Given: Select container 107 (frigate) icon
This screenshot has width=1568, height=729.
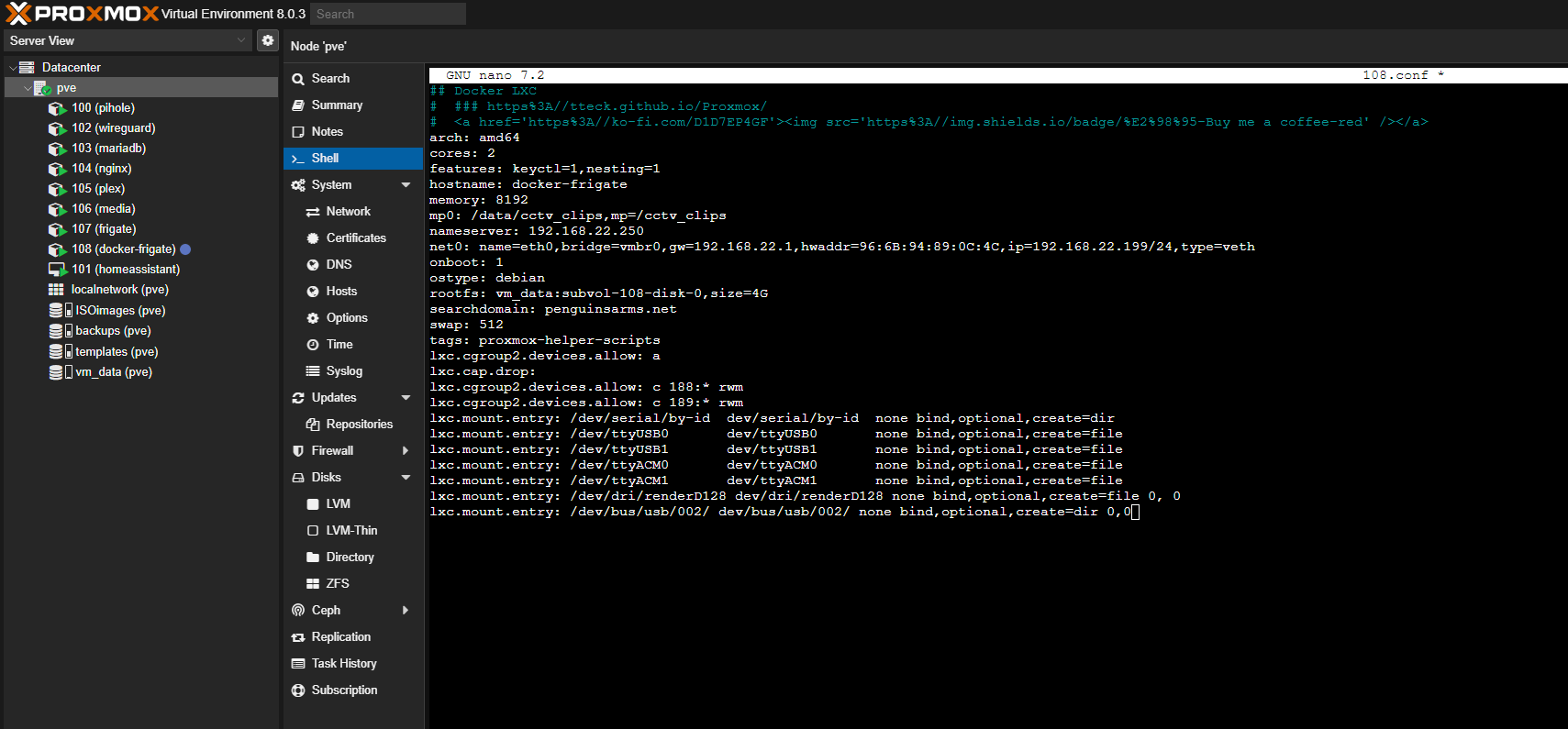Looking at the screenshot, I should [57, 229].
